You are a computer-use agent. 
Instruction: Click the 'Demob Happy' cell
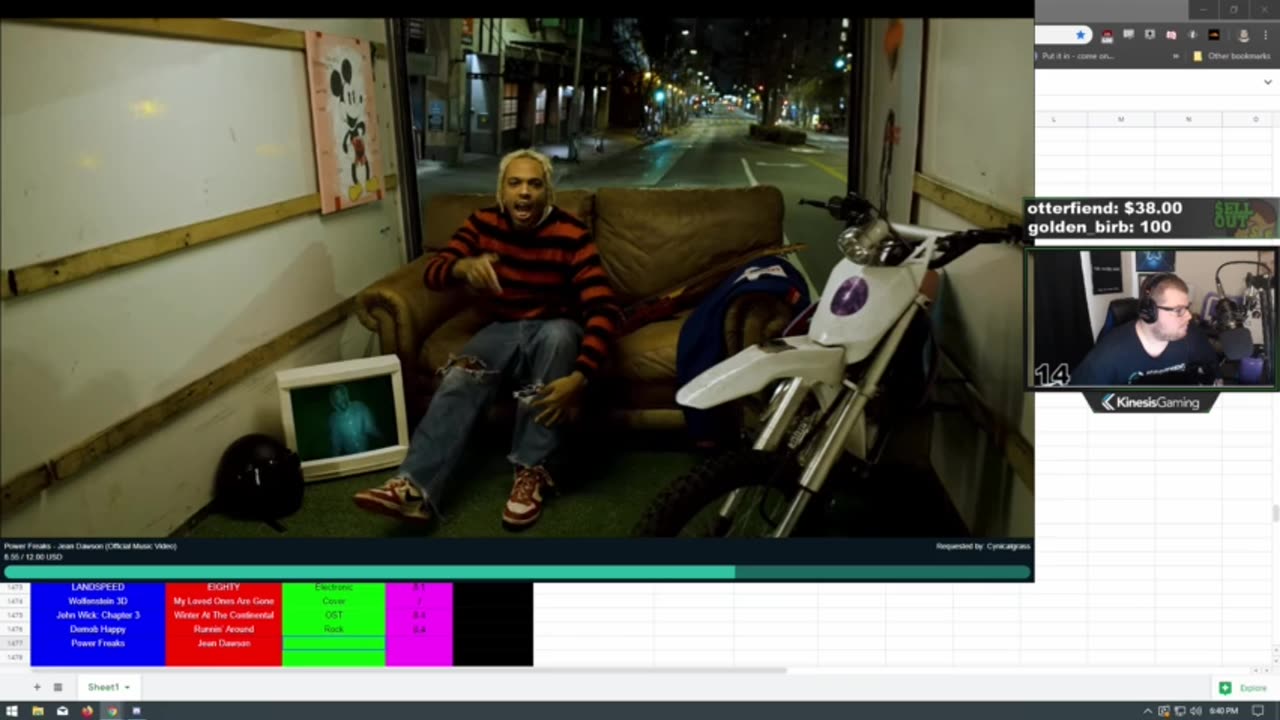coord(98,629)
